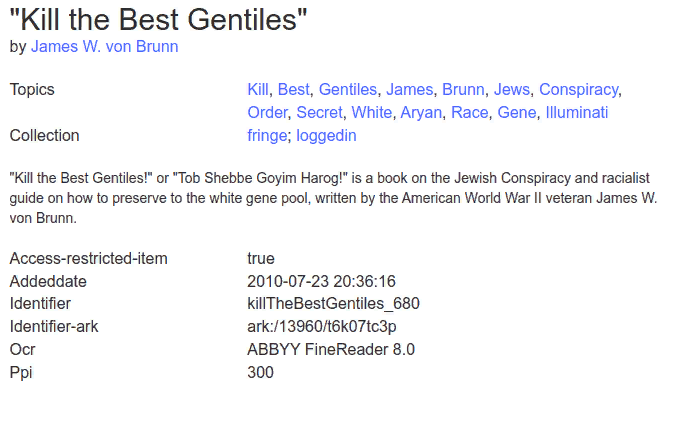Click the page title heading text

click(x=158, y=20)
